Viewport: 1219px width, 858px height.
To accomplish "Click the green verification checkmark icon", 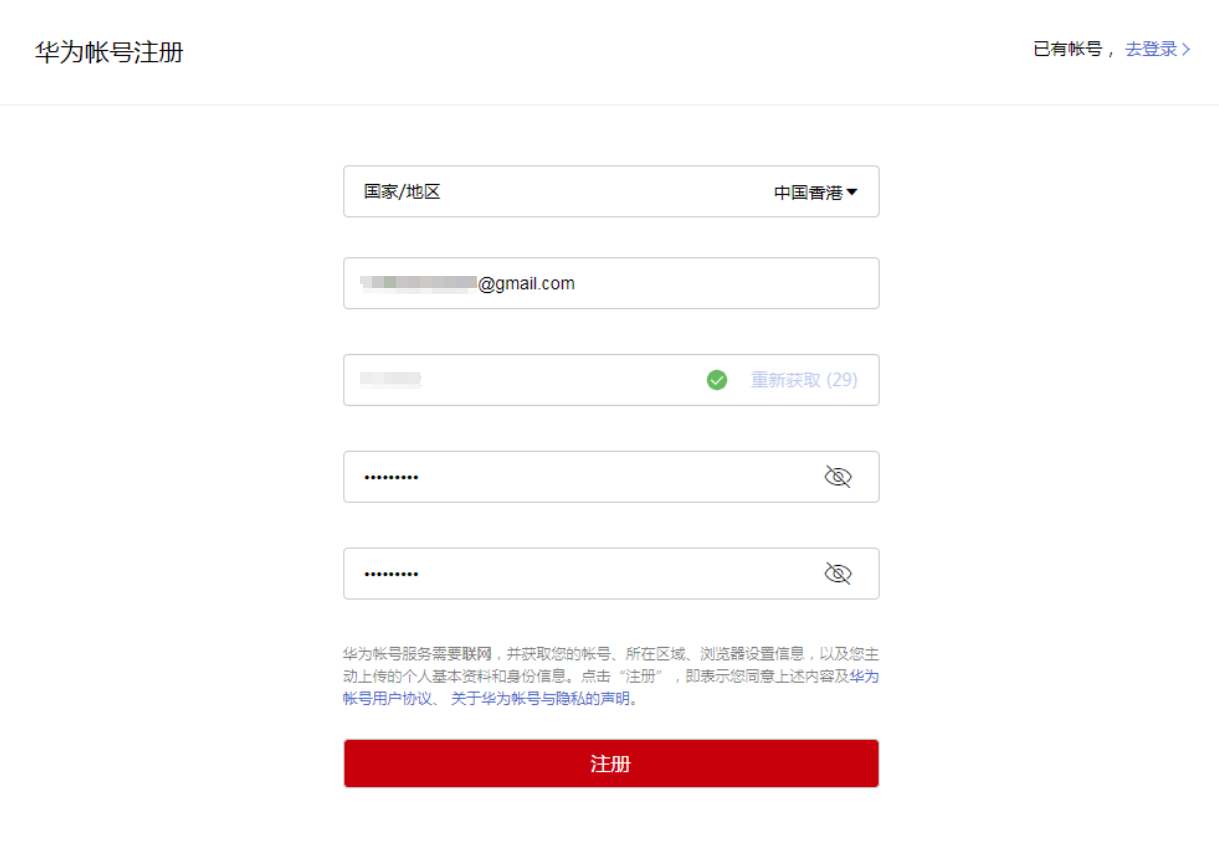I will pos(717,380).
